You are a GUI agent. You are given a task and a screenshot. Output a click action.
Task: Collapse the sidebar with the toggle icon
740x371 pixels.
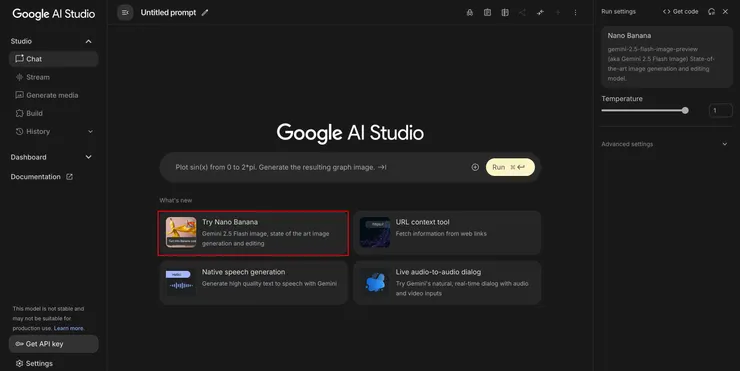pyautogui.click(x=125, y=13)
